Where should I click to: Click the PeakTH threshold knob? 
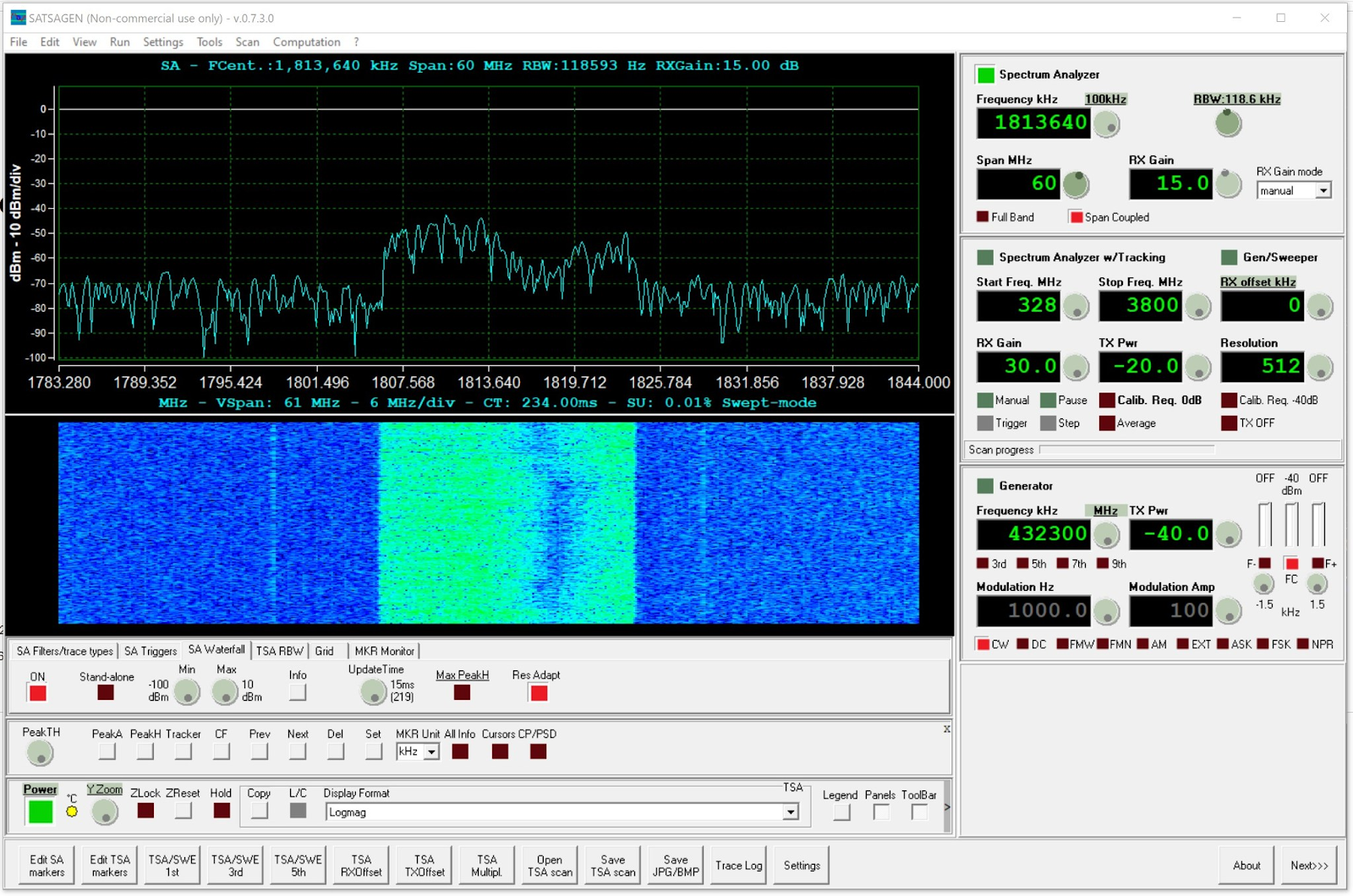(x=40, y=752)
